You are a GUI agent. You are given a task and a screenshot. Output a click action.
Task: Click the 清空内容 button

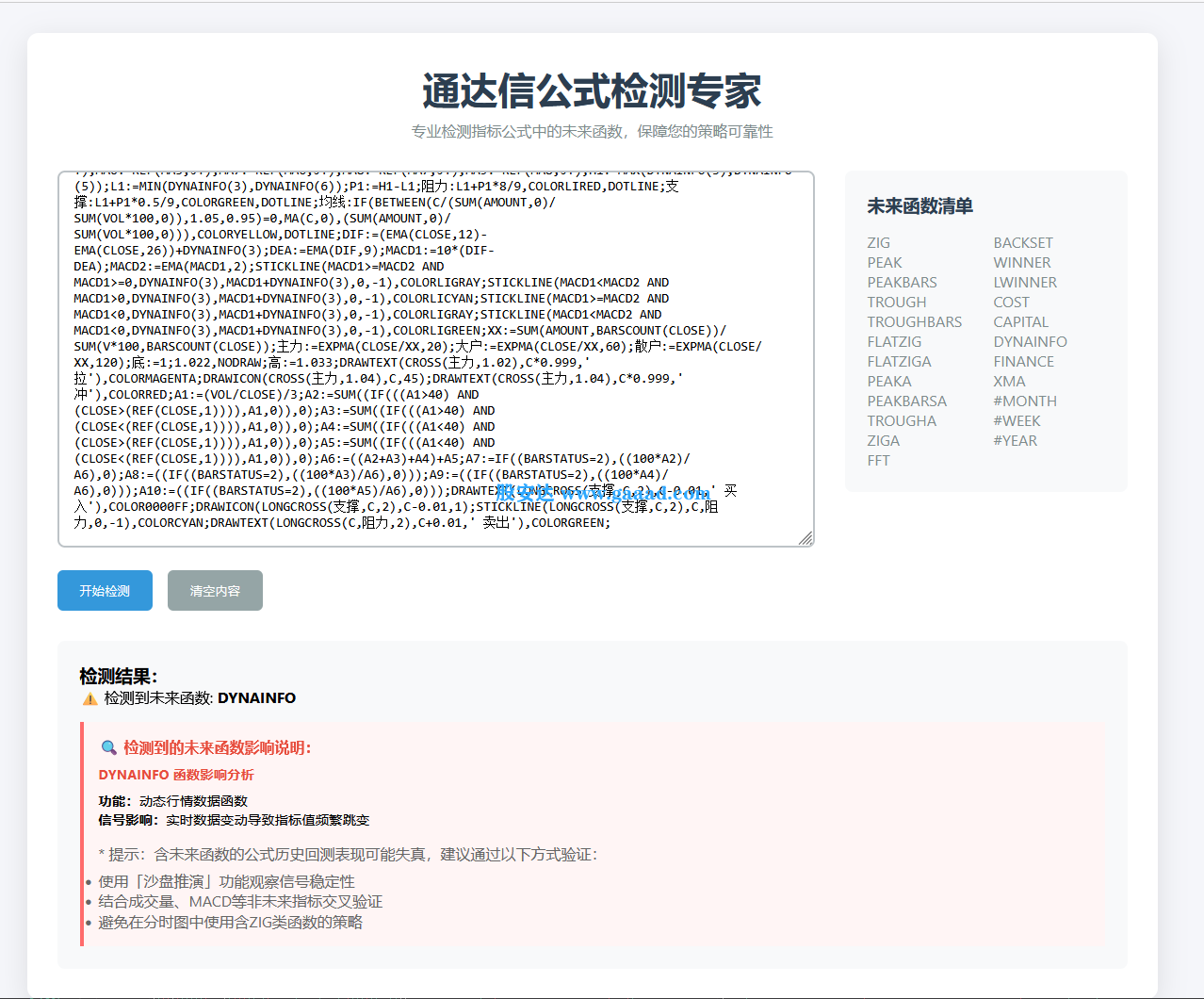(x=215, y=591)
